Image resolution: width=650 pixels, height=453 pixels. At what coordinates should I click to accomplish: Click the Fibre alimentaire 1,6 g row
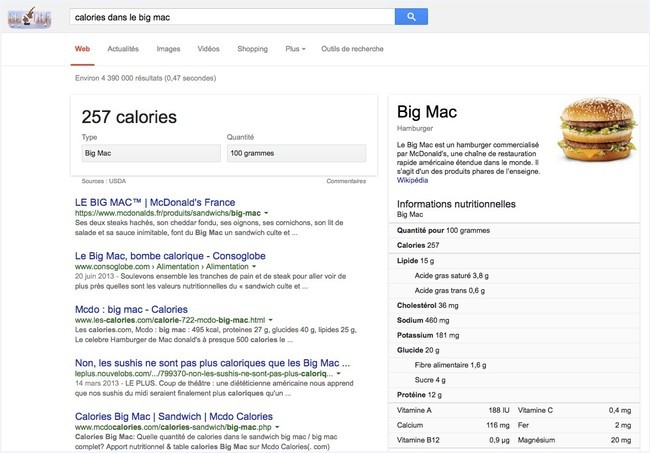pos(514,365)
